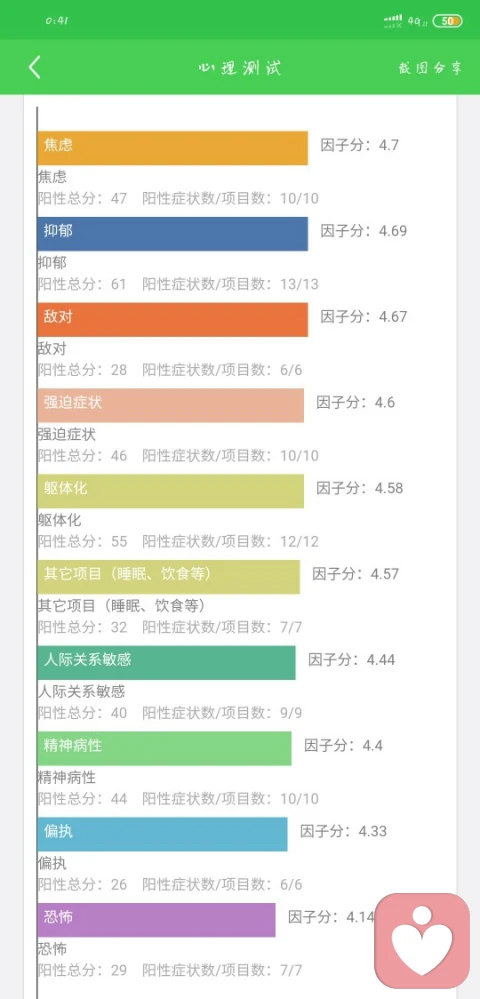Tap the 心理测试 page title
The width and height of the screenshot is (480, 999).
[240, 68]
